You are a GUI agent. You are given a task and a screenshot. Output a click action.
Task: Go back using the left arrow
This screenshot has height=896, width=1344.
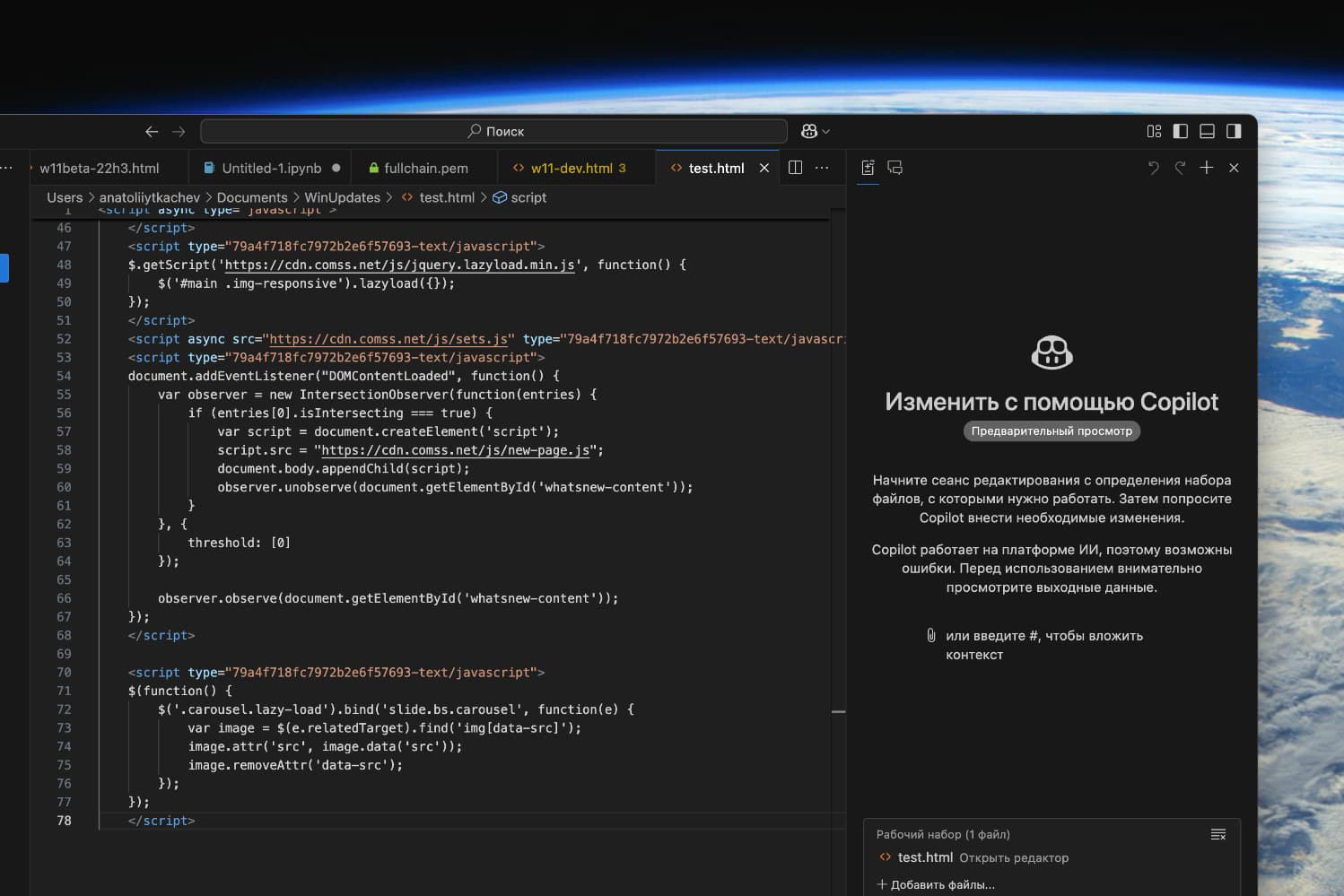pos(152,132)
